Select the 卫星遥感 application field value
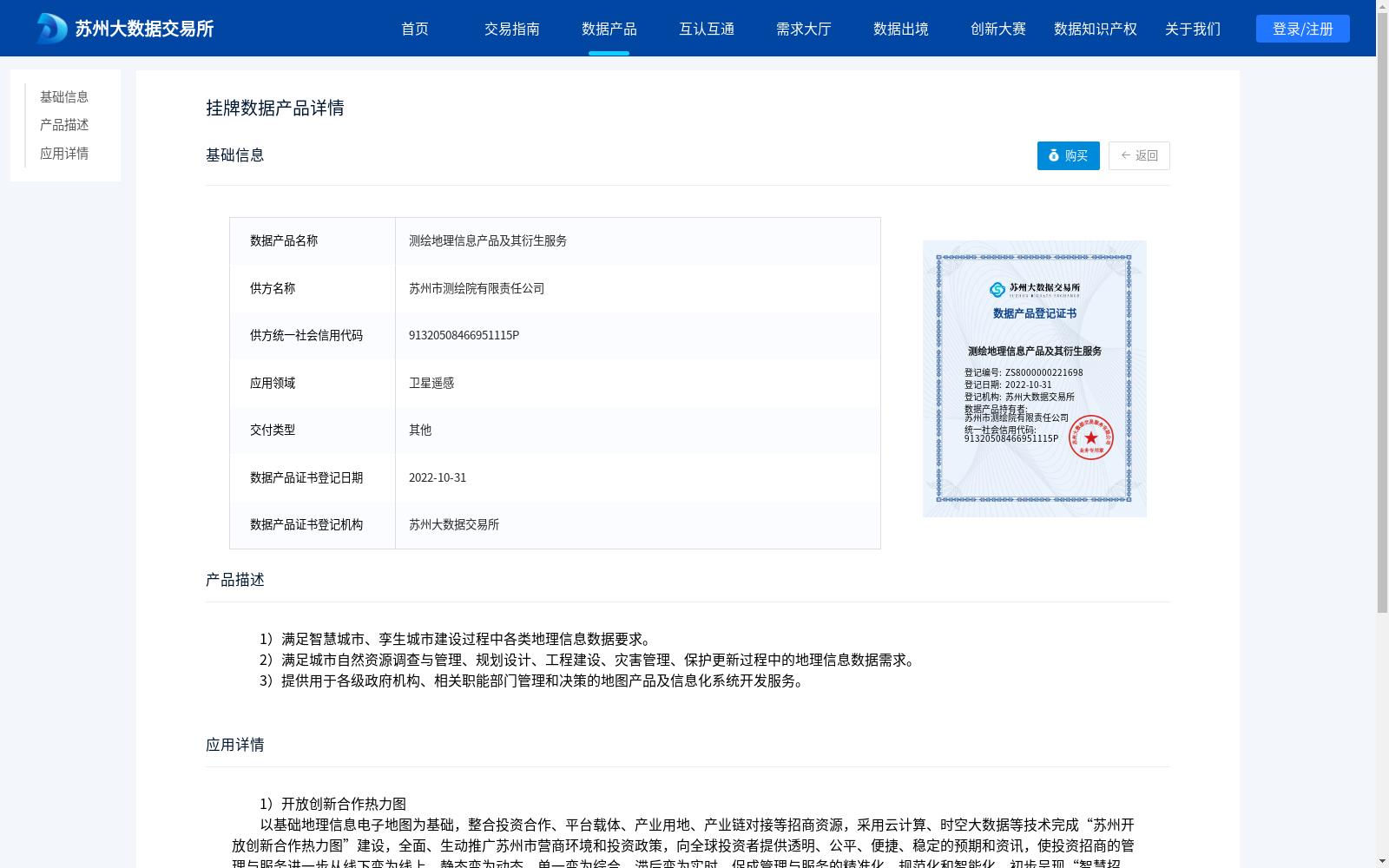Image resolution: width=1389 pixels, height=868 pixels. pyautogui.click(x=431, y=383)
